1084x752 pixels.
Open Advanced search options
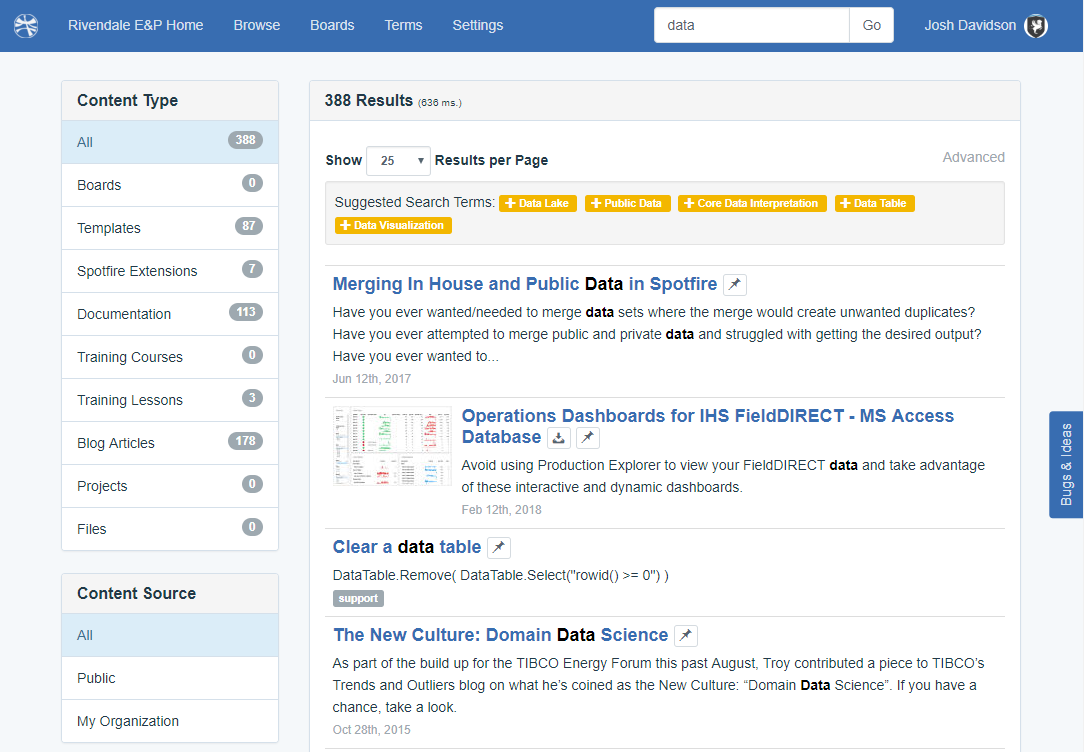point(973,158)
